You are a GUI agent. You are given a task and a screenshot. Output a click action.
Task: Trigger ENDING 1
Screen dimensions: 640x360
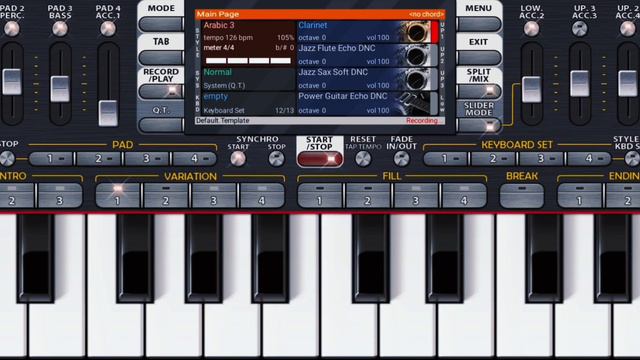(x=580, y=196)
